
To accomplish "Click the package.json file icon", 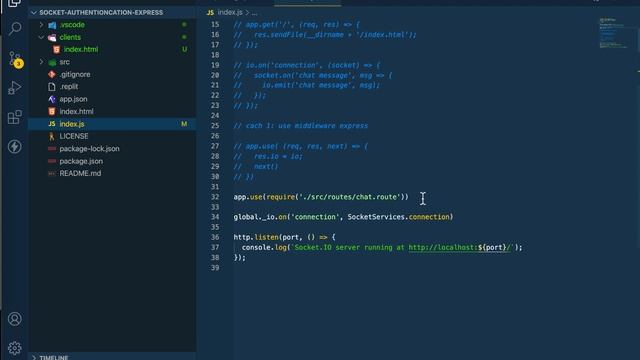I will 52,161.
